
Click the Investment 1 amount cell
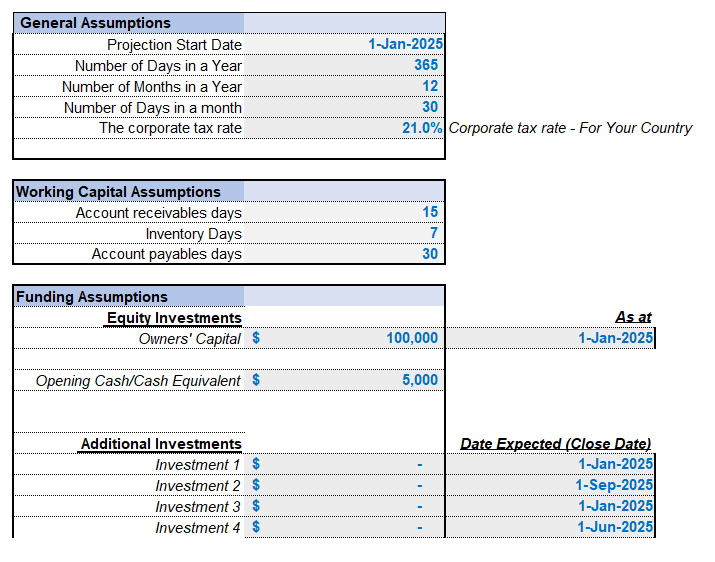[x=344, y=464]
